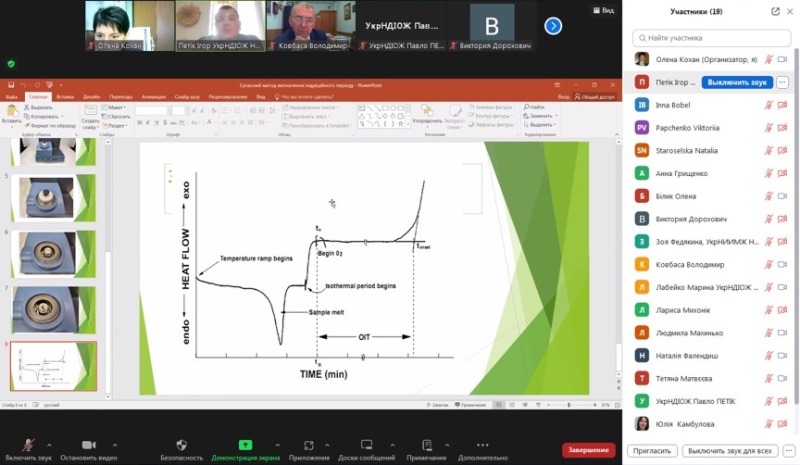Unmute microphone with Включить звук
Screen dimensions: 800x465
click(x=28, y=449)
